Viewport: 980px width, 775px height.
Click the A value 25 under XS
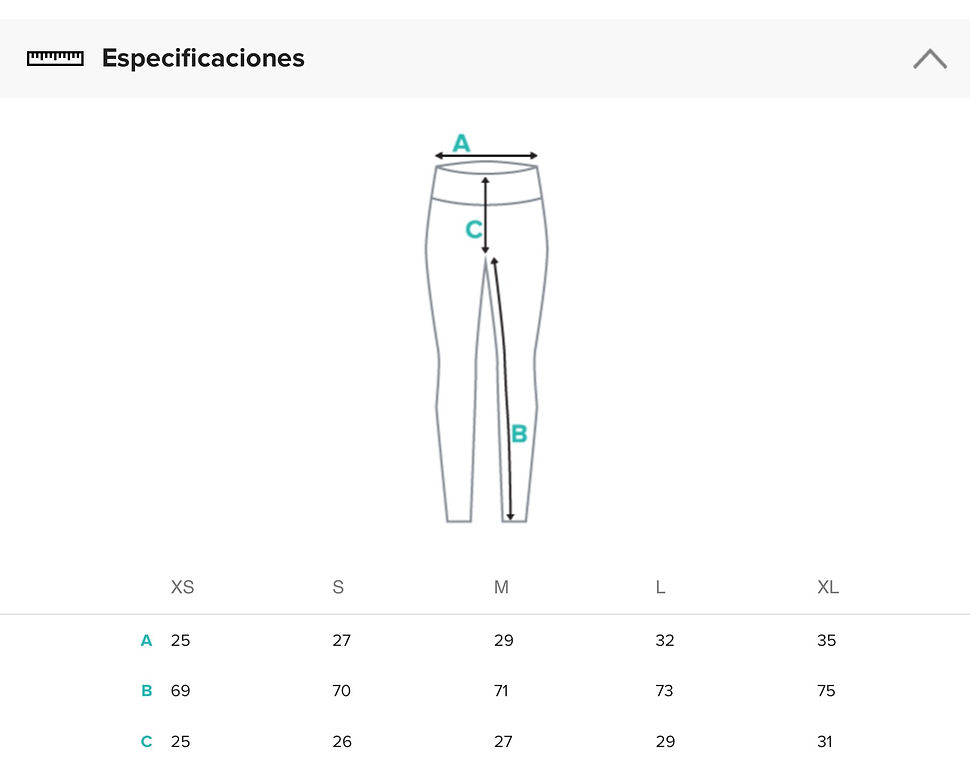(x=181, y=640)
